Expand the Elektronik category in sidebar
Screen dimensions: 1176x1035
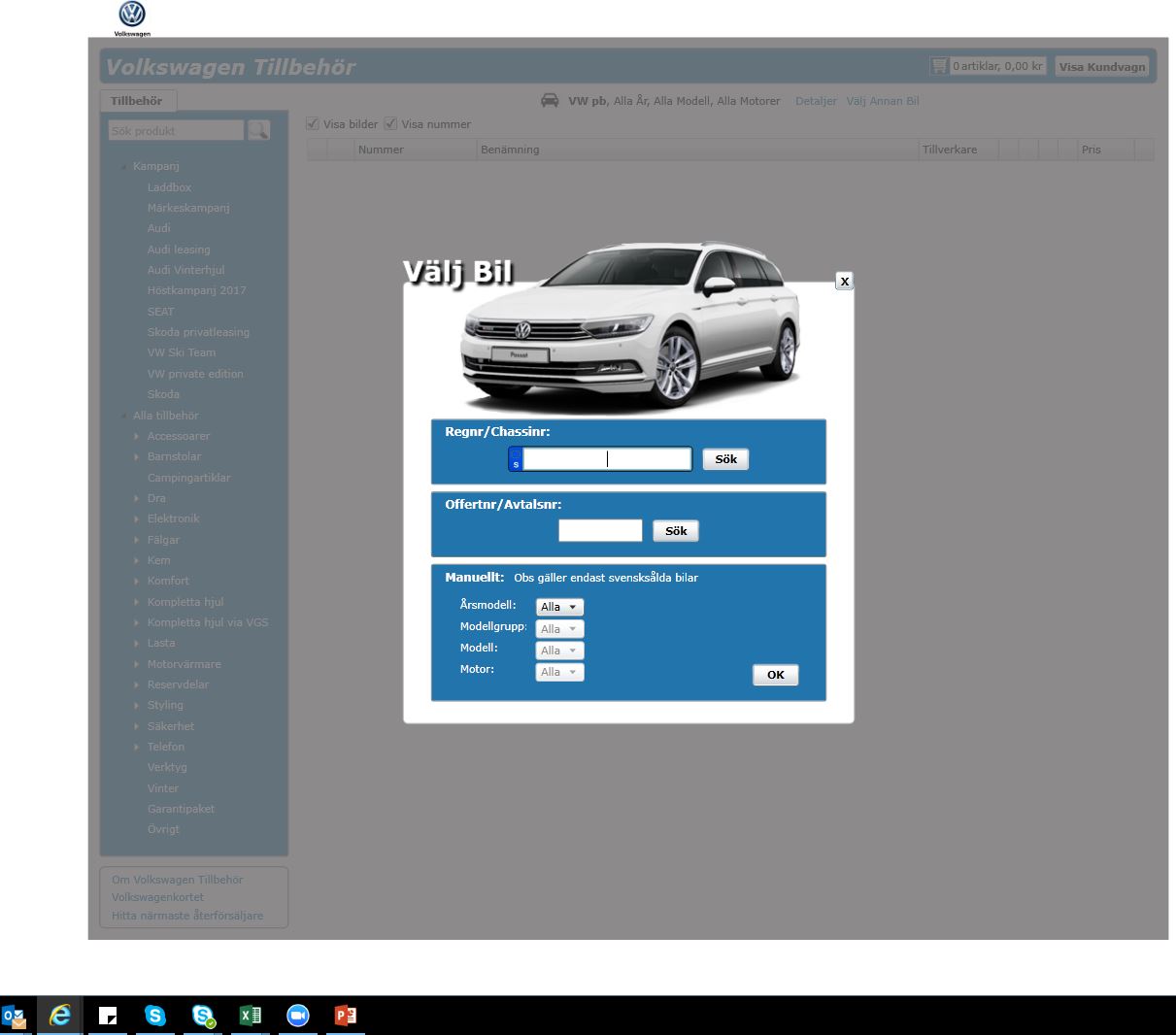(x=137, y=519)
